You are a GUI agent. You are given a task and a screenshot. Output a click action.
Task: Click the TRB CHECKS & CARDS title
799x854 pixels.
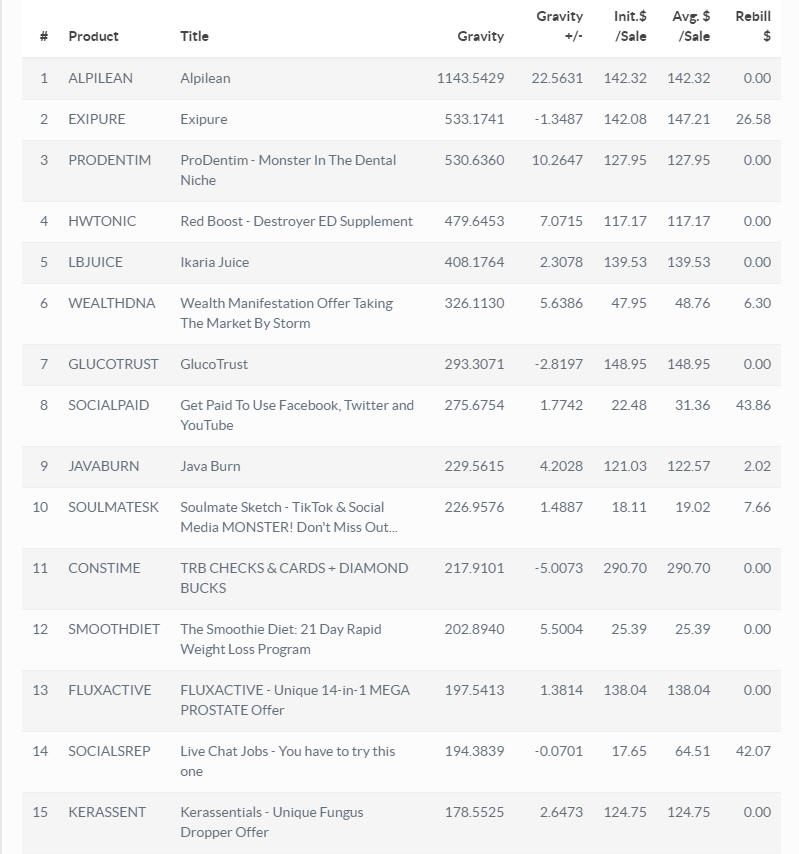click(x=294, y=578)
